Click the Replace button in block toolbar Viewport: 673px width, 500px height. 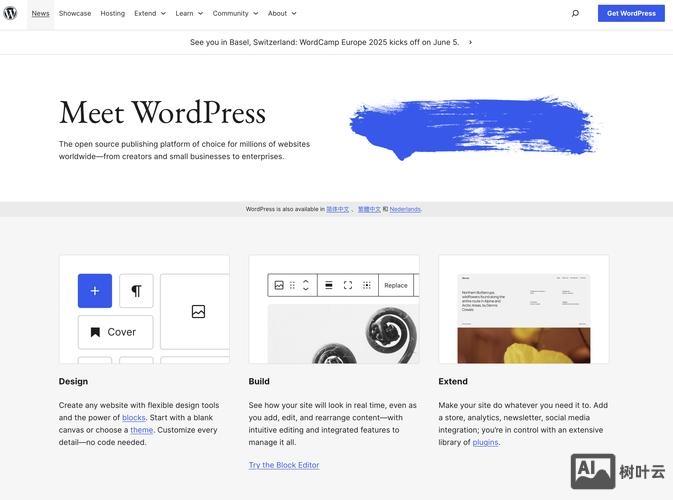click(396, 285)
